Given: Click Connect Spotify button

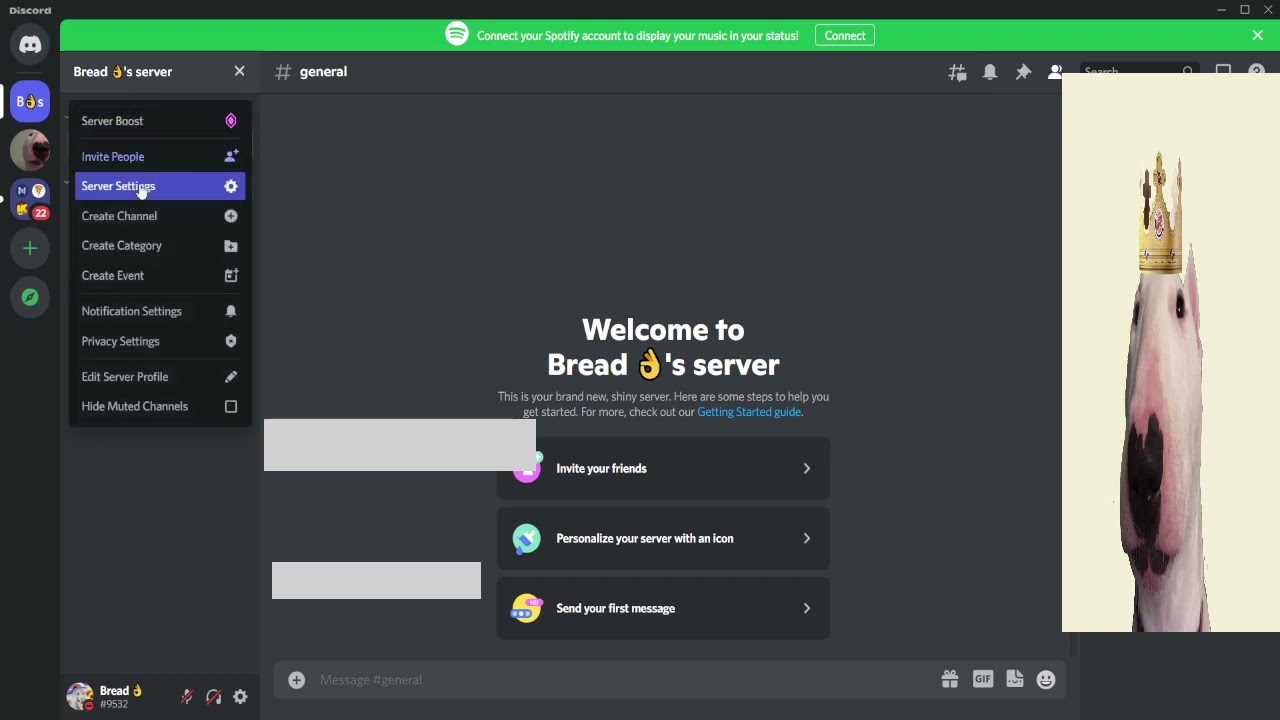Looking at the screenshot, I should (845, 35).
